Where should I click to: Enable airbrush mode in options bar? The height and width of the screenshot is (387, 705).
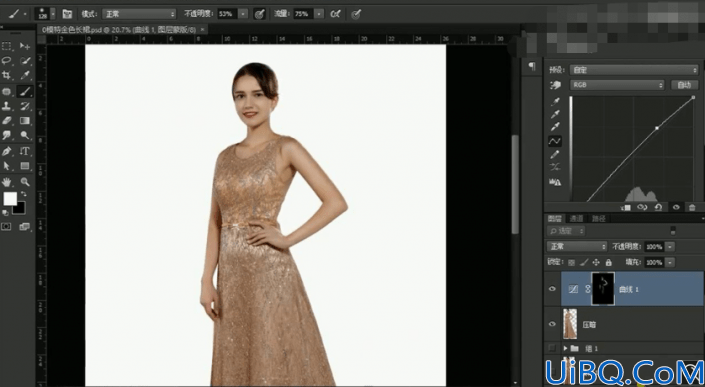(x=335, y=14)
